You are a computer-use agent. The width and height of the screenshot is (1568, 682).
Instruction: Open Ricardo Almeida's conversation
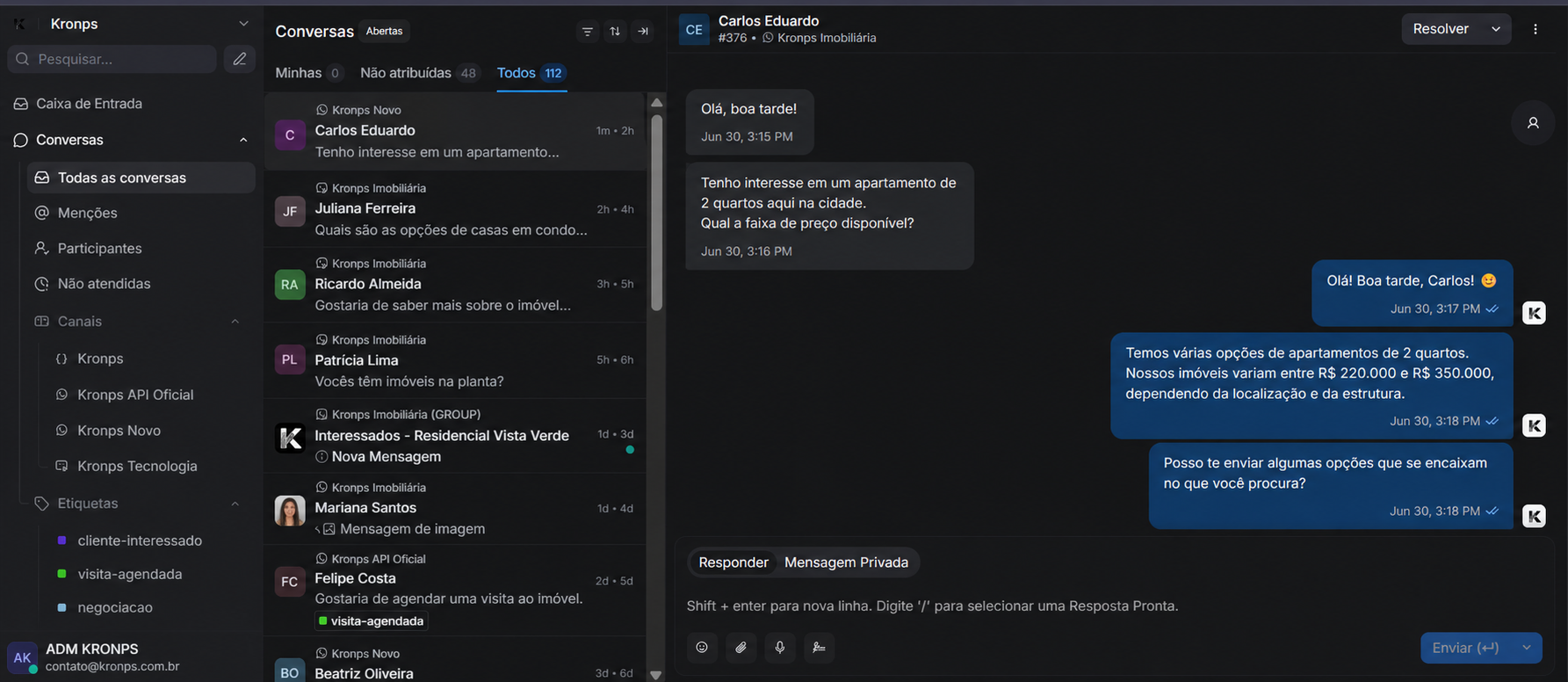point(455,285)
